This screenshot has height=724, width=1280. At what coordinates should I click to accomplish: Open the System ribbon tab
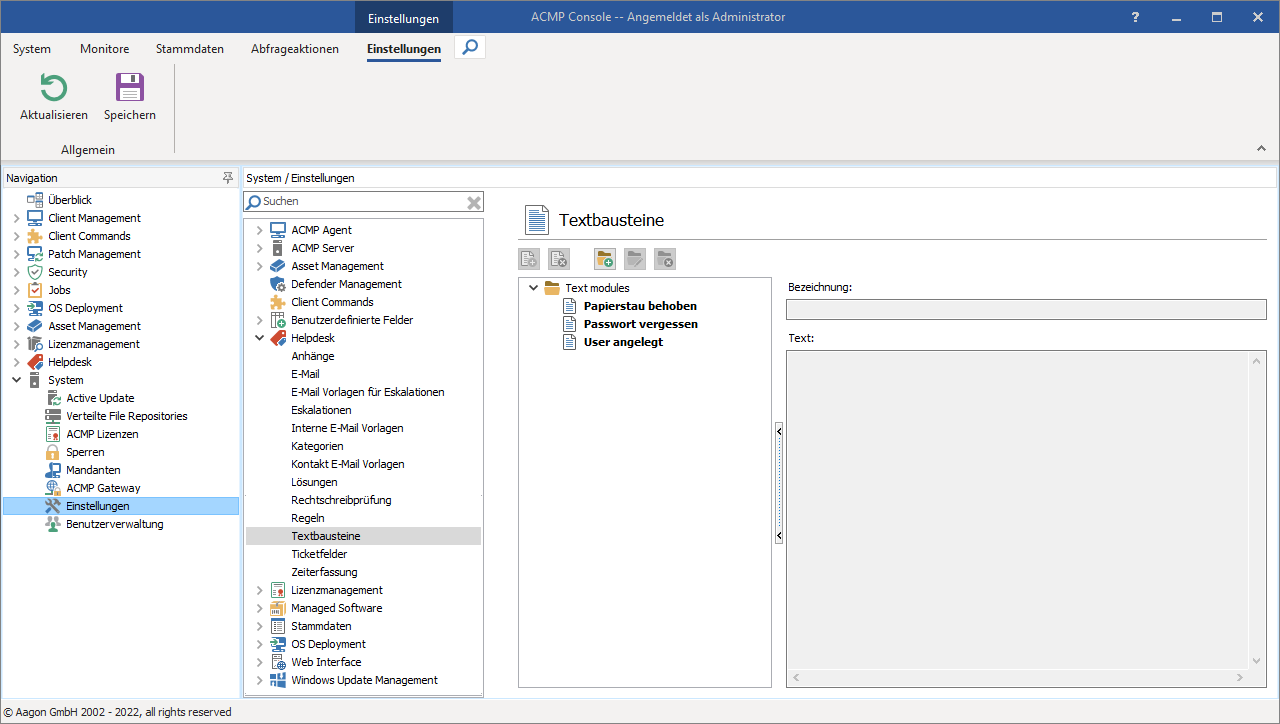pos(32,49)
